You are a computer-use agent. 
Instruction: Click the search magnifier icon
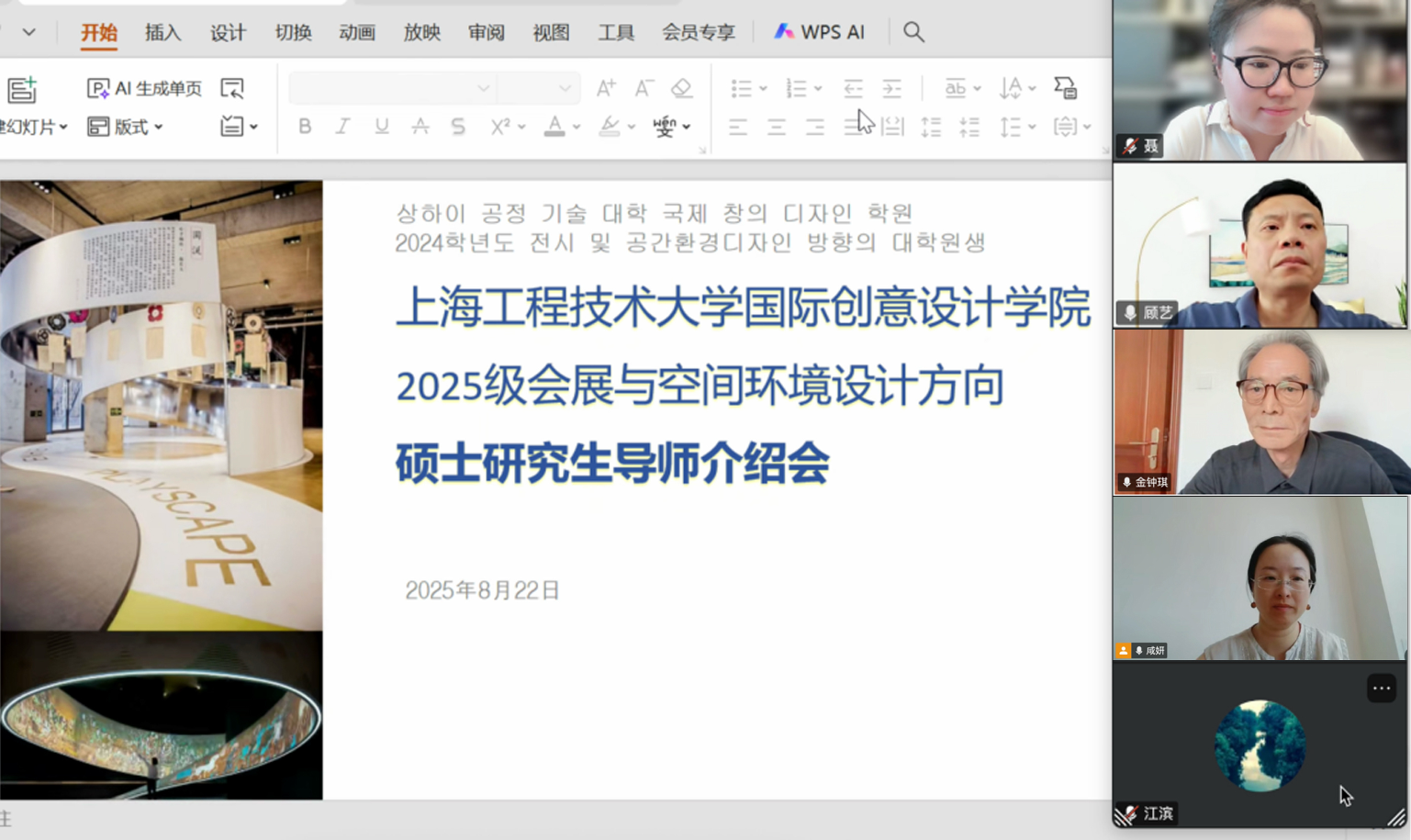pos(913,32)
